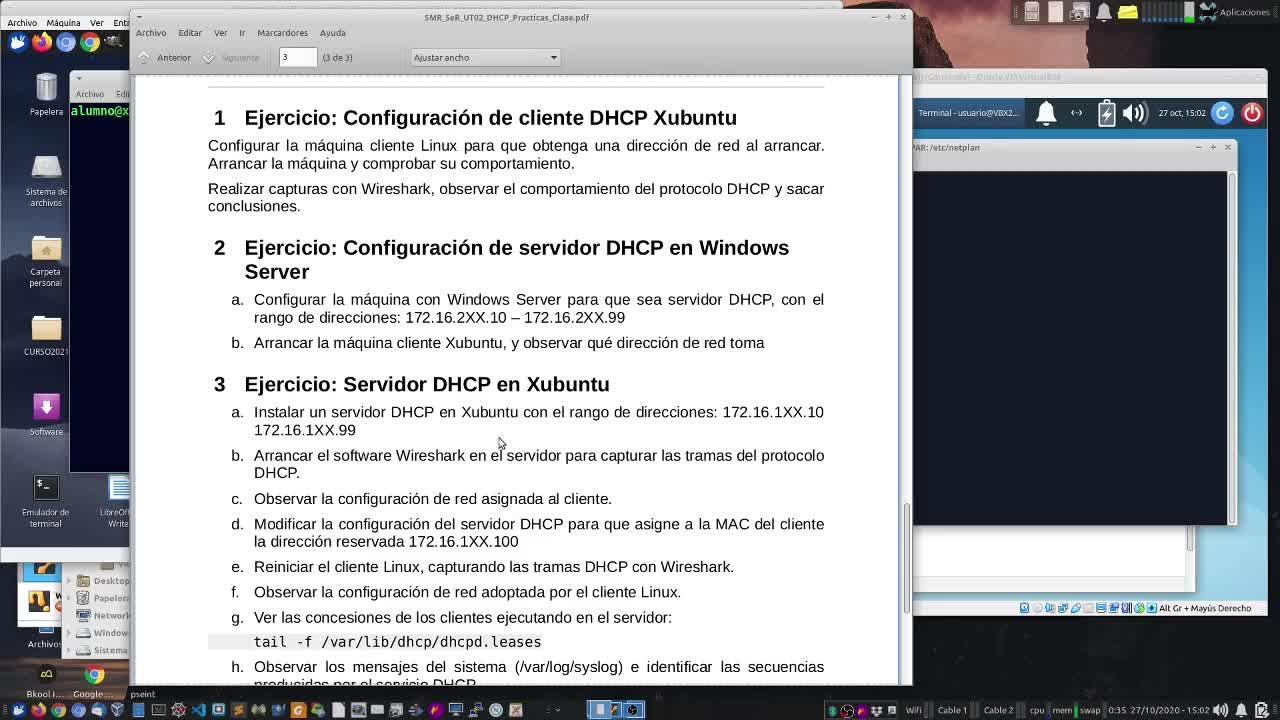The image size is (1280, 720).
Task: Open the Ayuda menu
Action: (332, 33)
